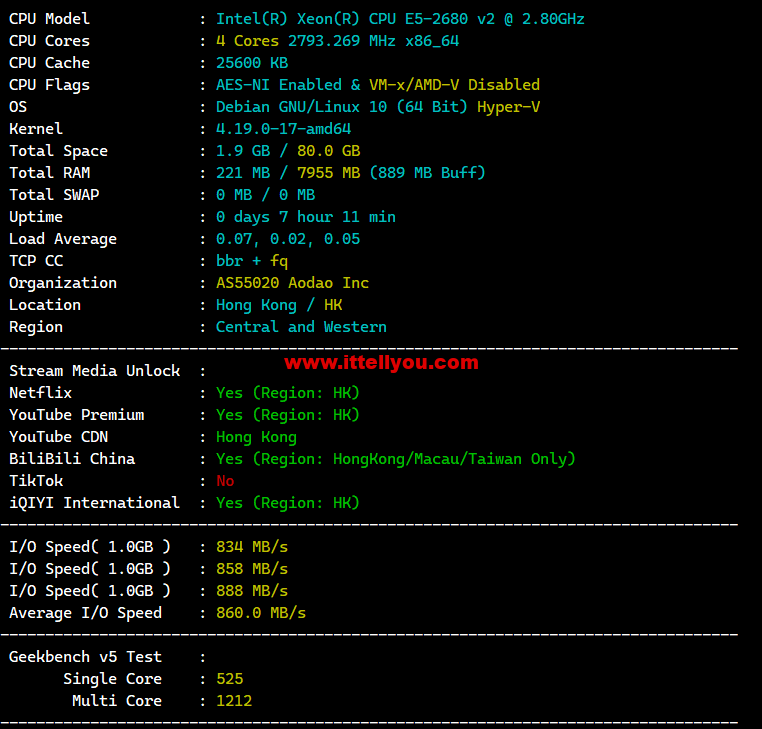
Task: Click the 'TikTok' label
Action: tap(36, 481)
